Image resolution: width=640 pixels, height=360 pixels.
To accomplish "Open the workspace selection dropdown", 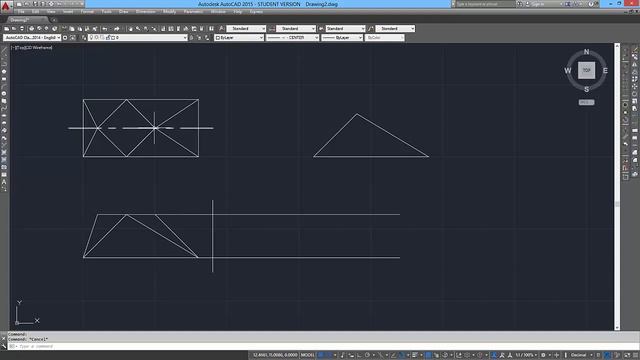I will point(32,38).
